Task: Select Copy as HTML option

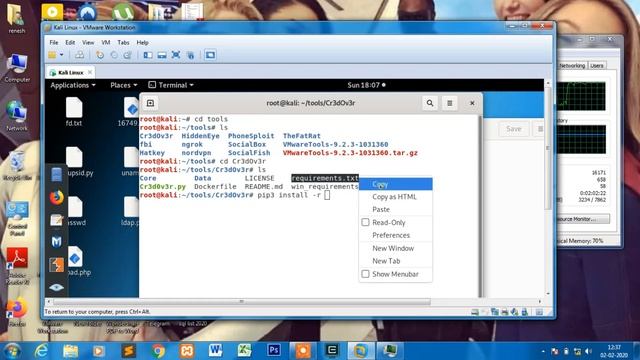Action: tap(396, 197)
